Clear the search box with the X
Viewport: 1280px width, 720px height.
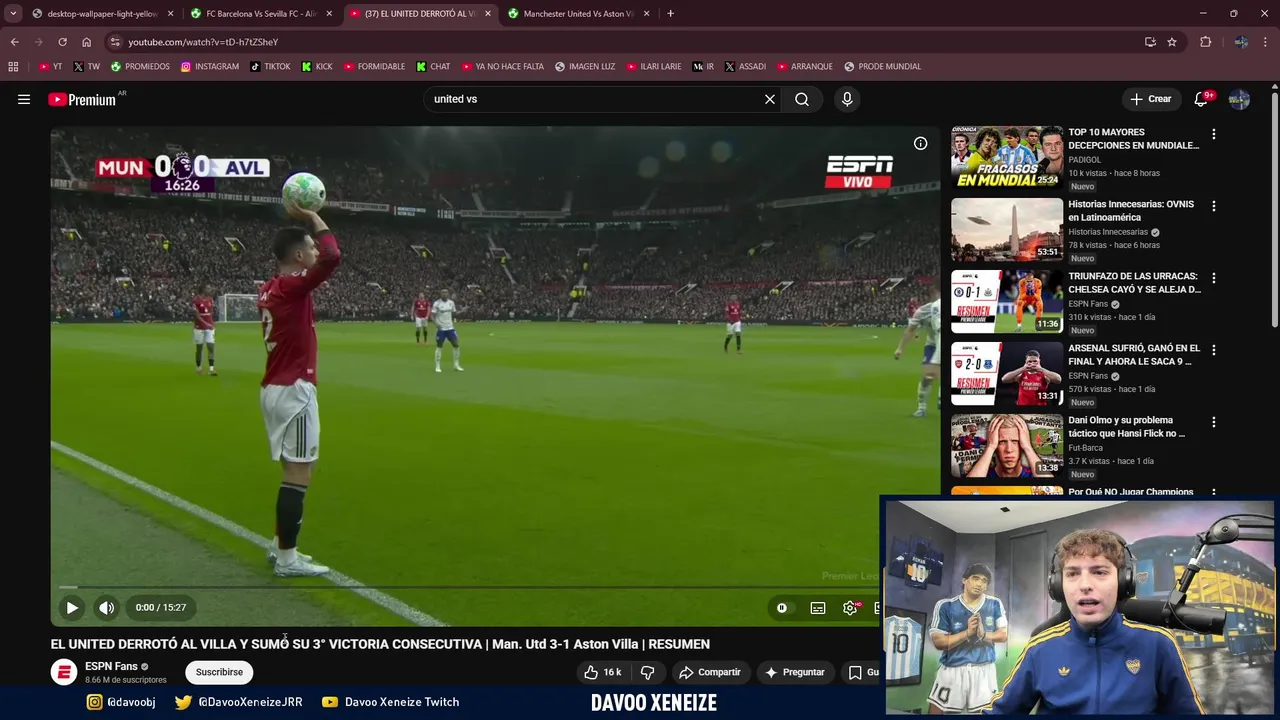coord(770,99)
